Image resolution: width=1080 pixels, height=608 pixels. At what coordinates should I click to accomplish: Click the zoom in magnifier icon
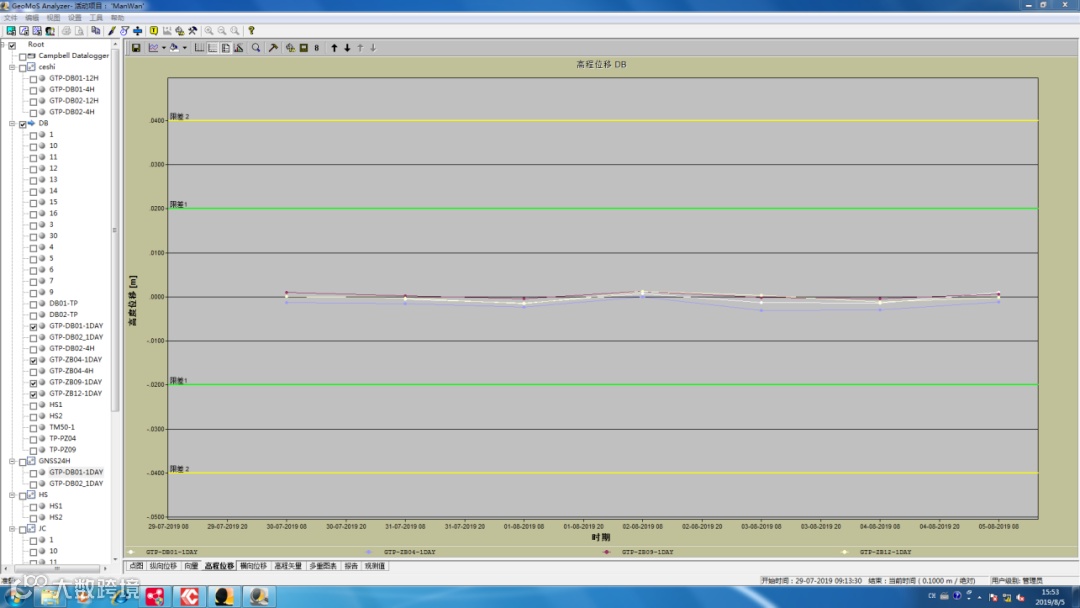209,31
